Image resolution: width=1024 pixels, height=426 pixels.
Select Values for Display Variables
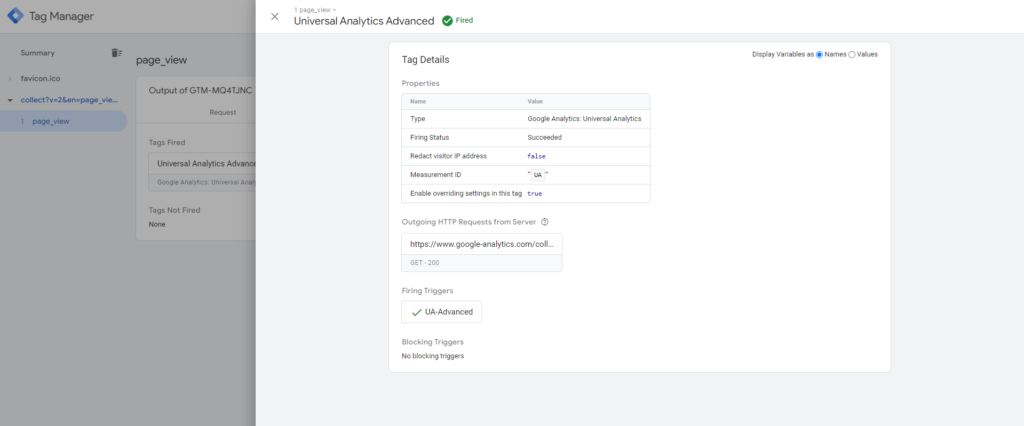point(852,55)
